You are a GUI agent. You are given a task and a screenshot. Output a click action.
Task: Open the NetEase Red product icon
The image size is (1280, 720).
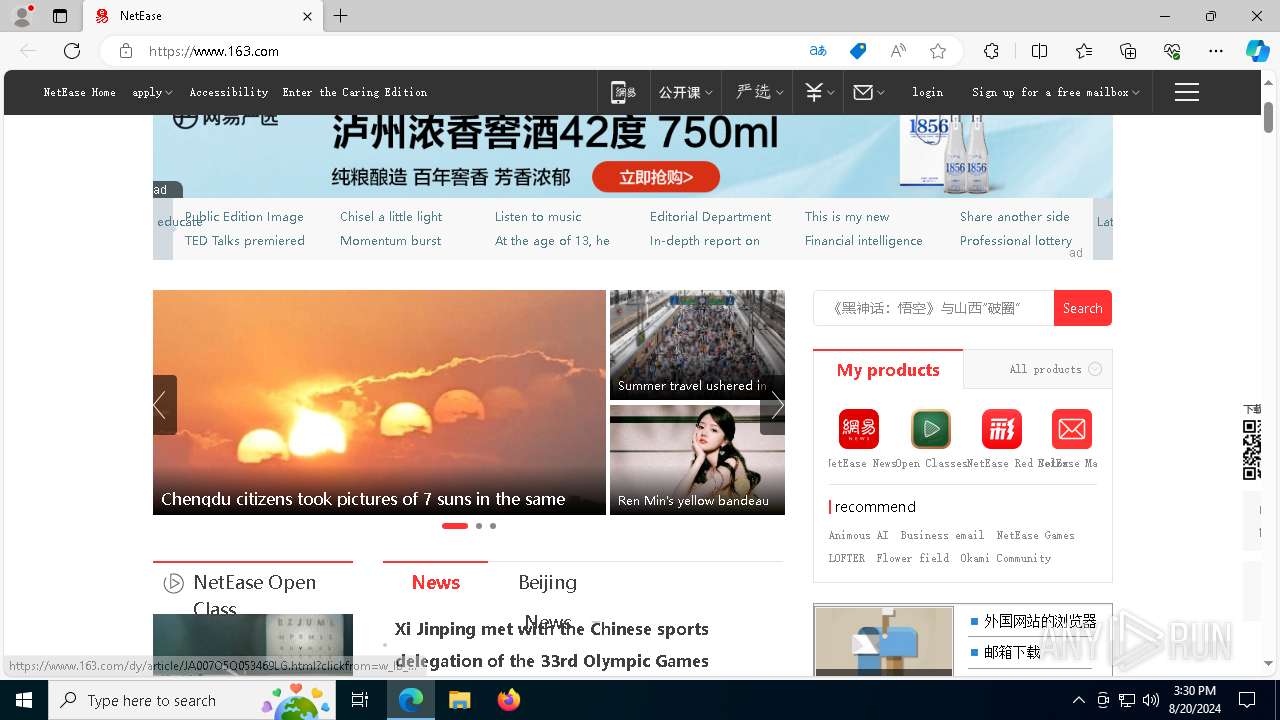click(x=1001, y=429)
